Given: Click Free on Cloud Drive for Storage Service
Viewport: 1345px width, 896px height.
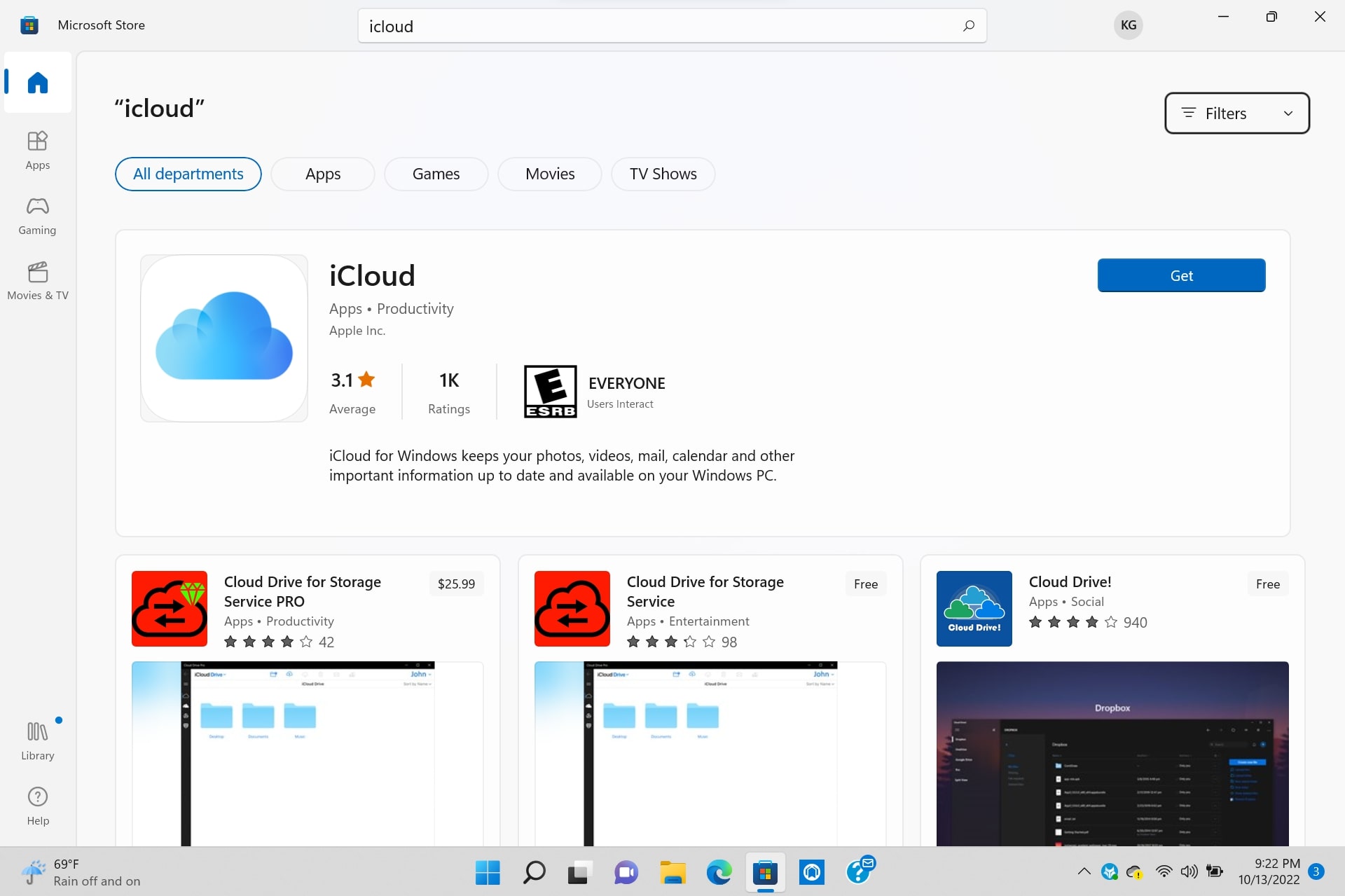Looking at the screenshot, I should tap(865, 584).
